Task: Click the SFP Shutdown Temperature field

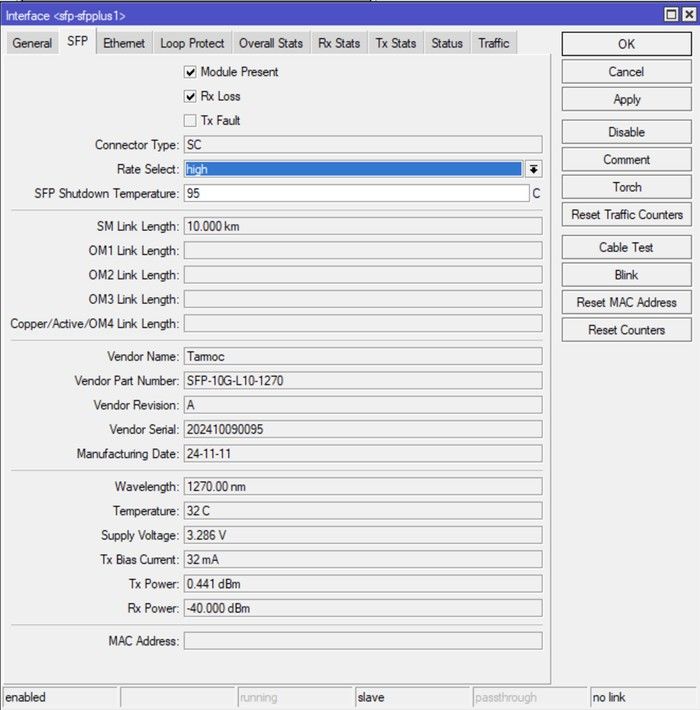Action: (x=355, y=194)
